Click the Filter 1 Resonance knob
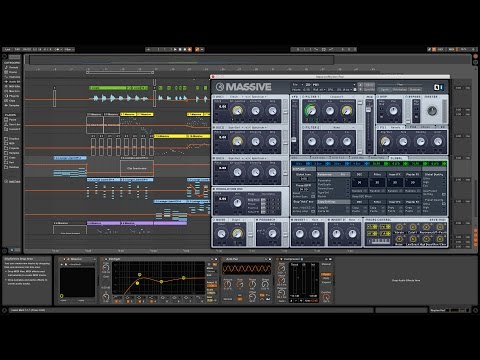480x360 pixels. 347,110
